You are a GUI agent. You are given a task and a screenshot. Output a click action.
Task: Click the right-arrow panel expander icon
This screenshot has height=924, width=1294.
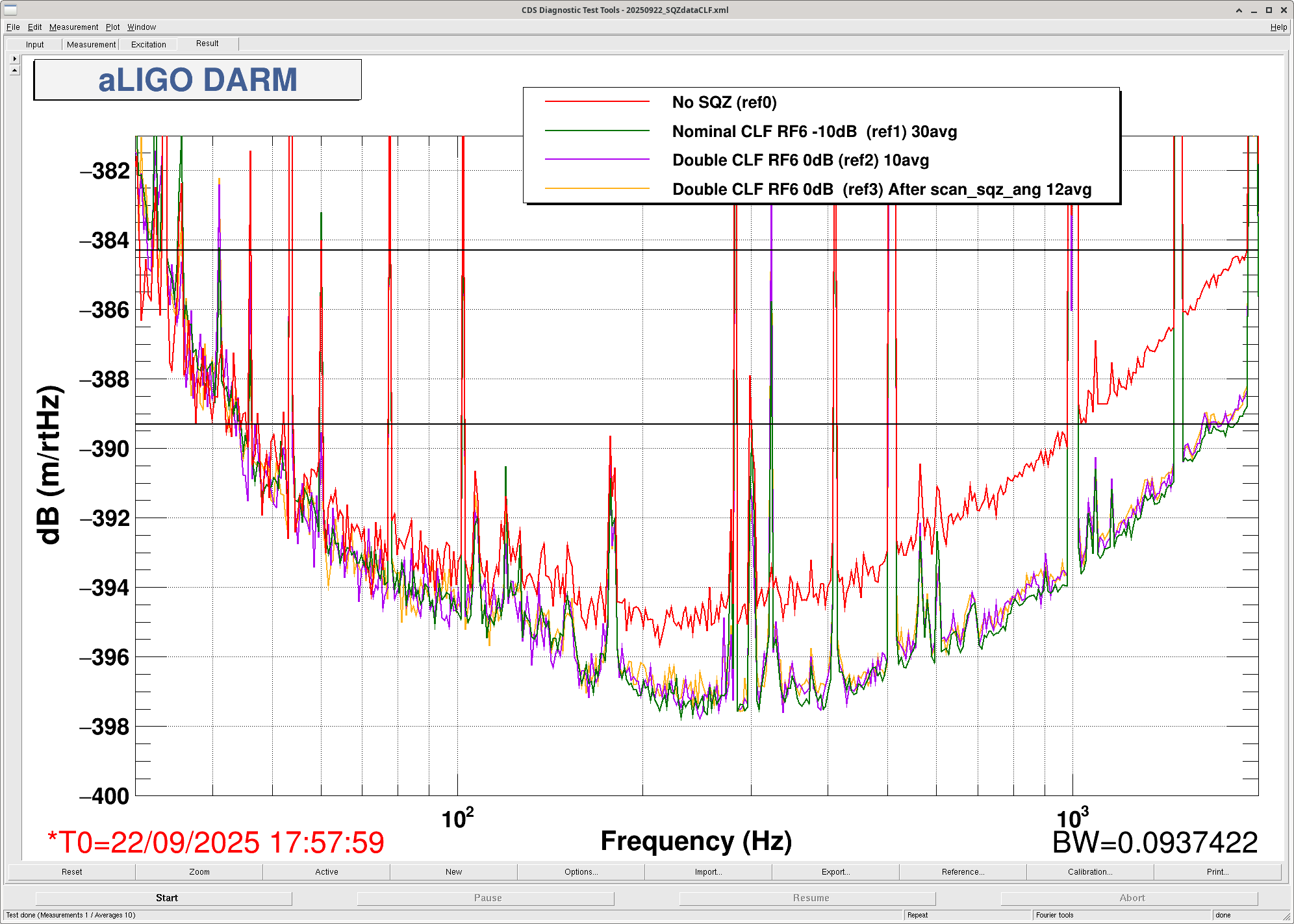(14, 58)
